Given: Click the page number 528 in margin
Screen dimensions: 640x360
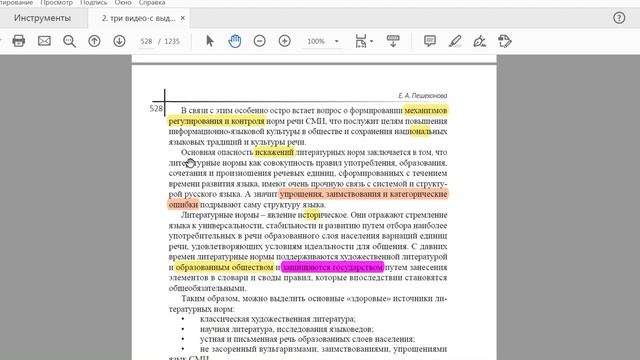Looking at the screenshot, I should [x=156, y=109].
